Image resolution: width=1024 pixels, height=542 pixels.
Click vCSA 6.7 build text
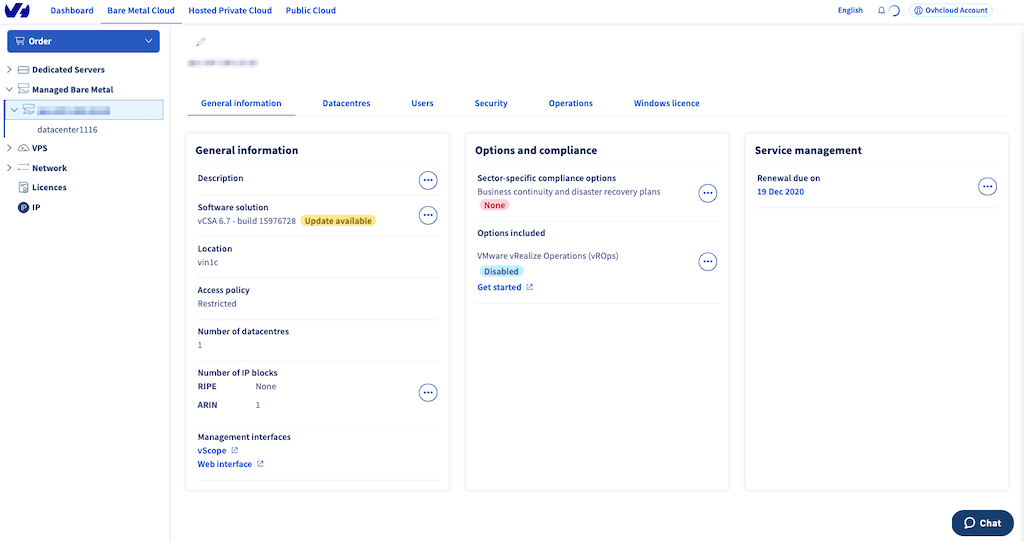pos(247,221)
